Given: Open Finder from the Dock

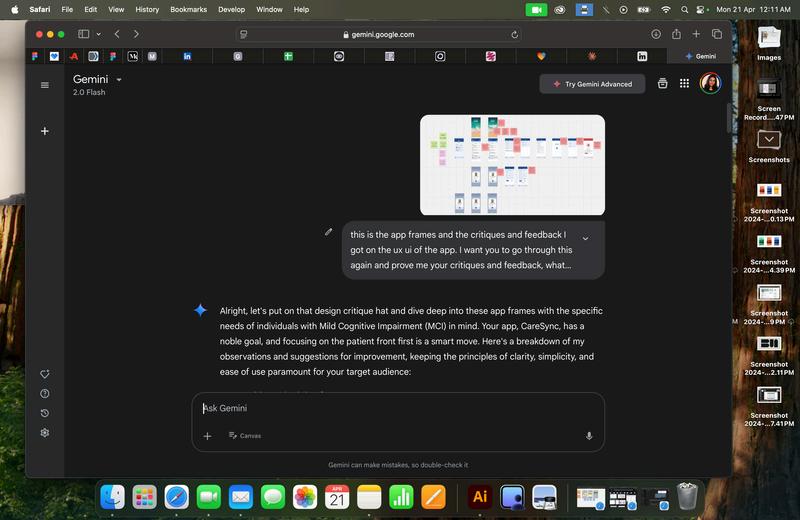Looking at the screenshot, I should tap(112, 497).
